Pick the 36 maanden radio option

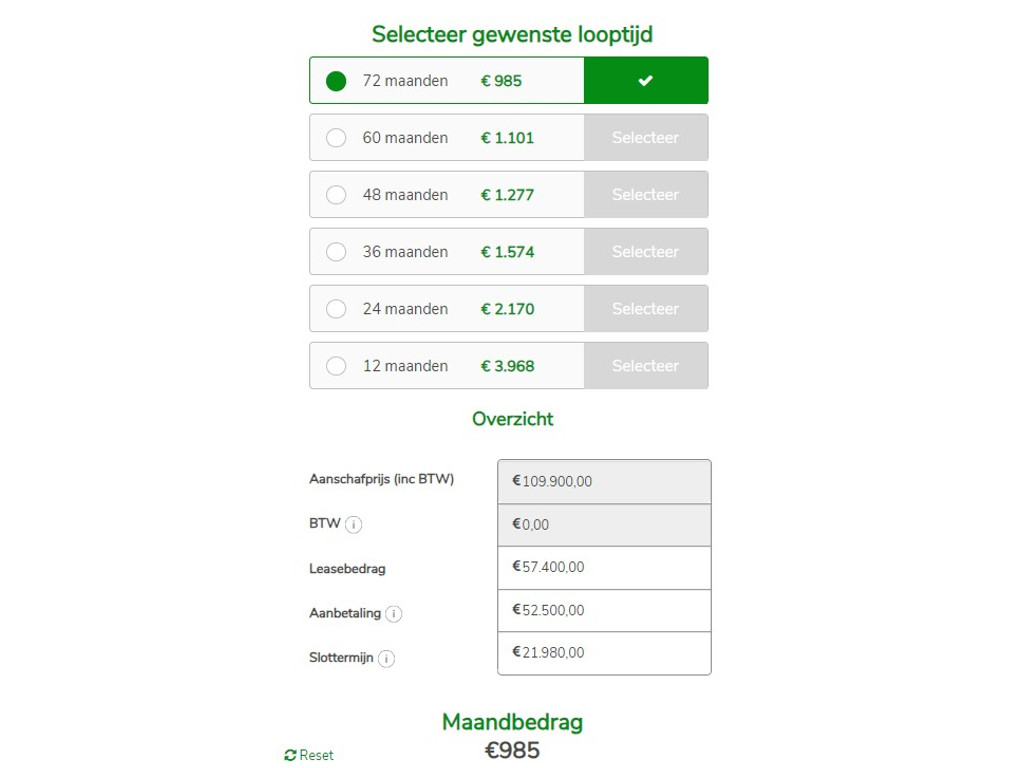[336, 251]
